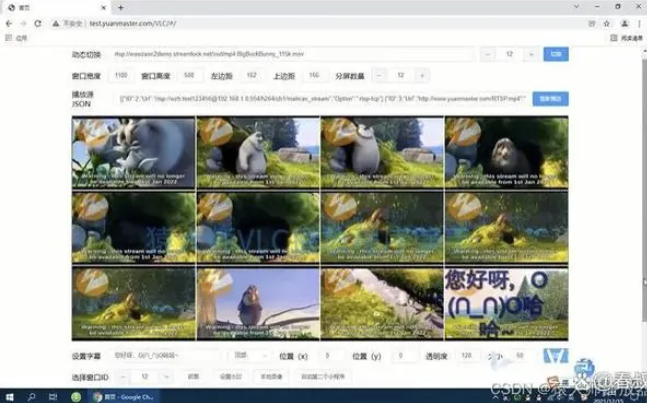Switch to Google Chrome taskbar item

(123, 397)
